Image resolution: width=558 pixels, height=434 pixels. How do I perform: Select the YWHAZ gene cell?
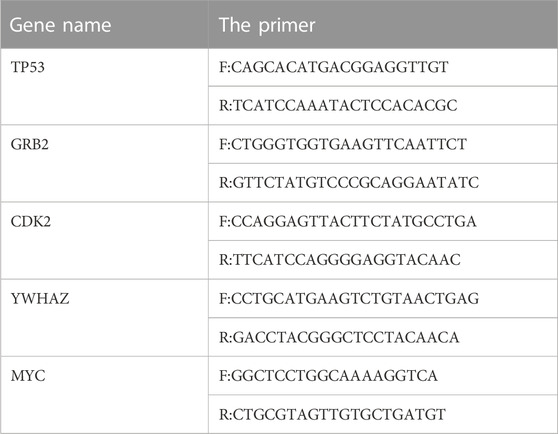click(104, 318)
